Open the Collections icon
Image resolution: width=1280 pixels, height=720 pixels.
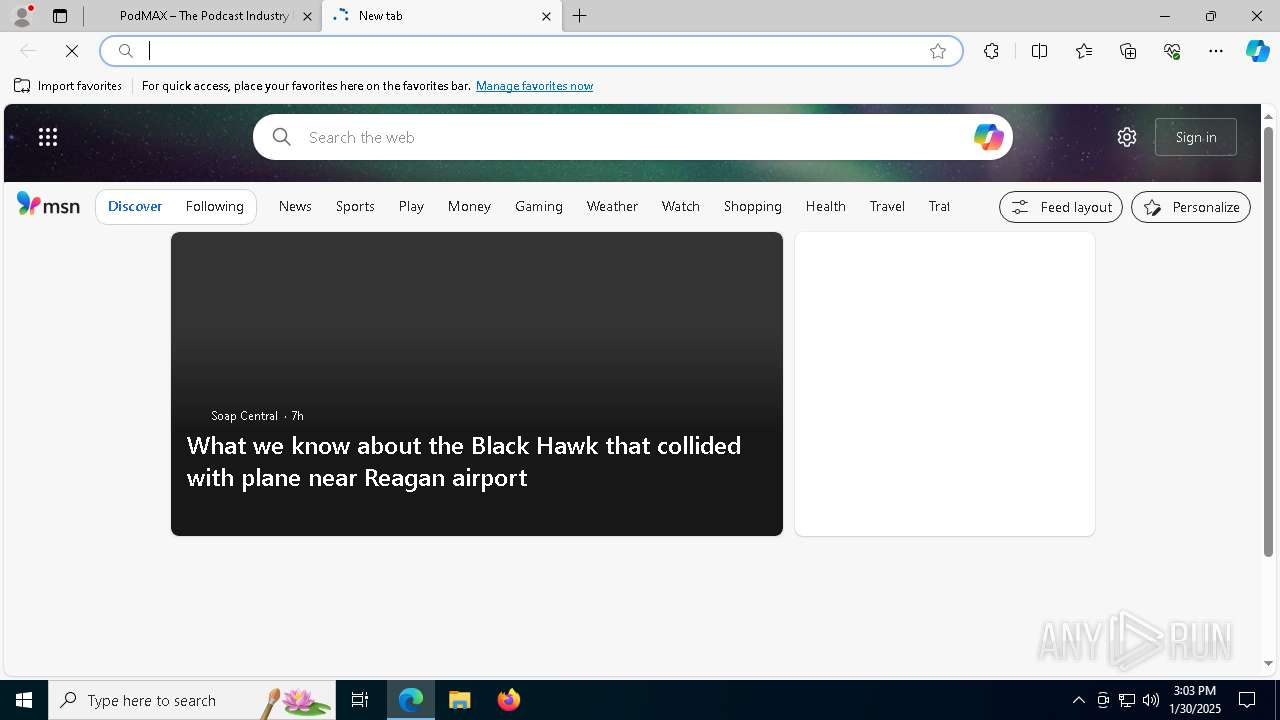click(x=1128, y=51)
